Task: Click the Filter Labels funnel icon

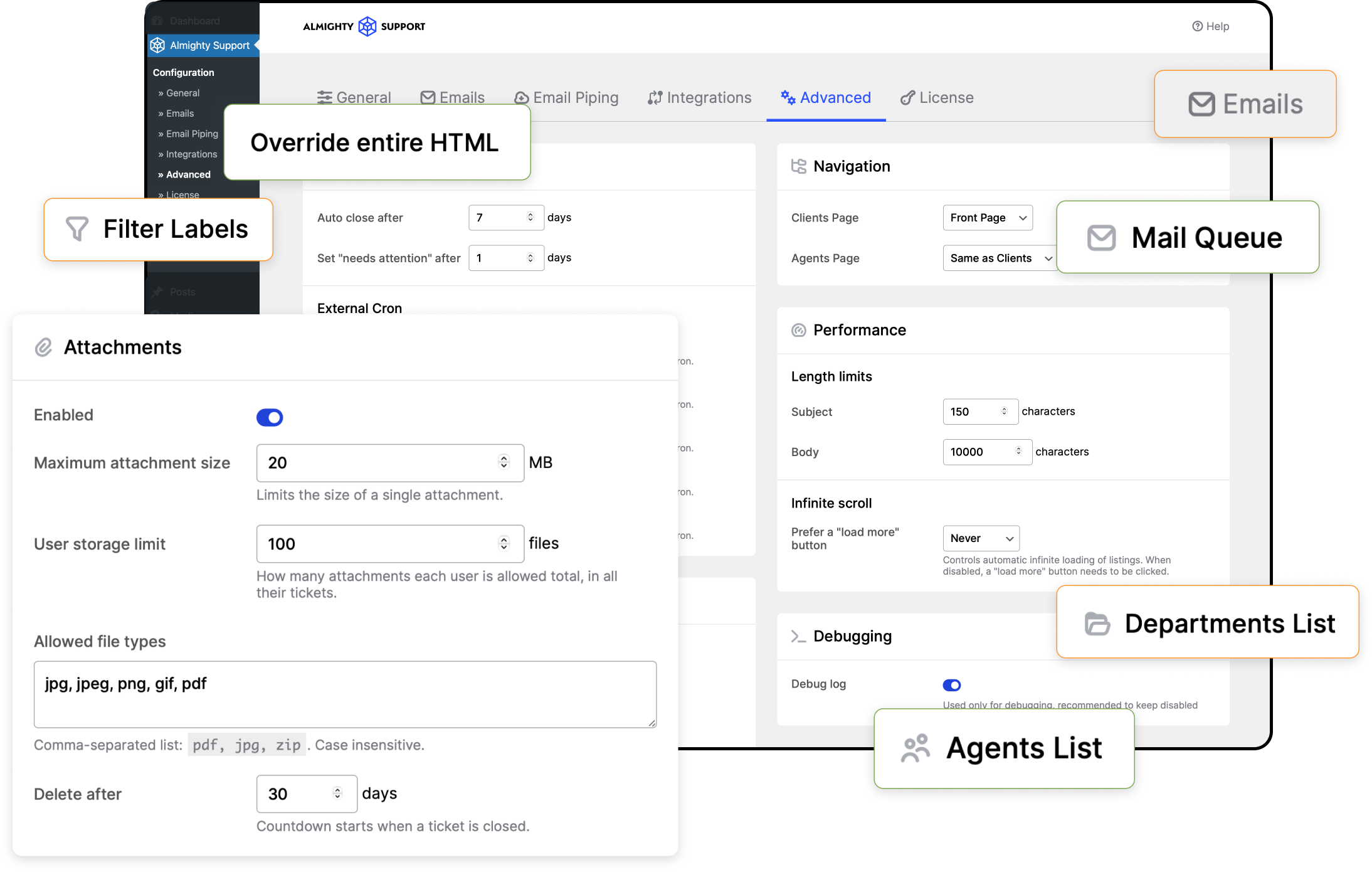Action: pyautogui.click(x=77, y=229)
